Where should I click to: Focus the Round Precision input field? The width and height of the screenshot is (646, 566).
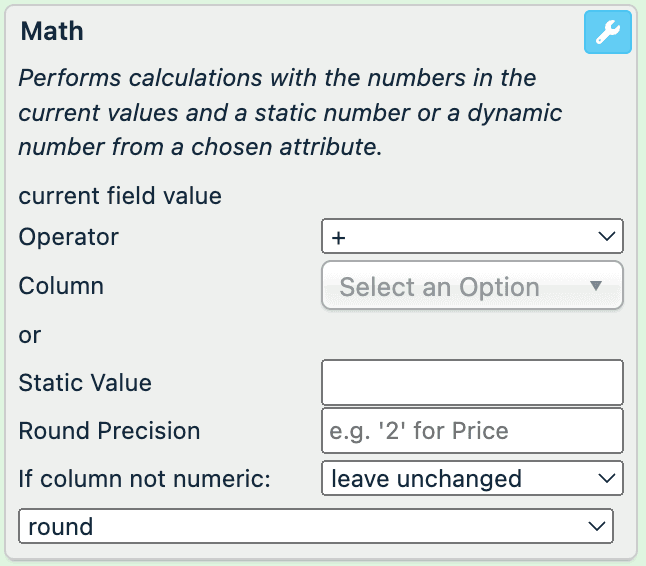[x=472, y=431]
